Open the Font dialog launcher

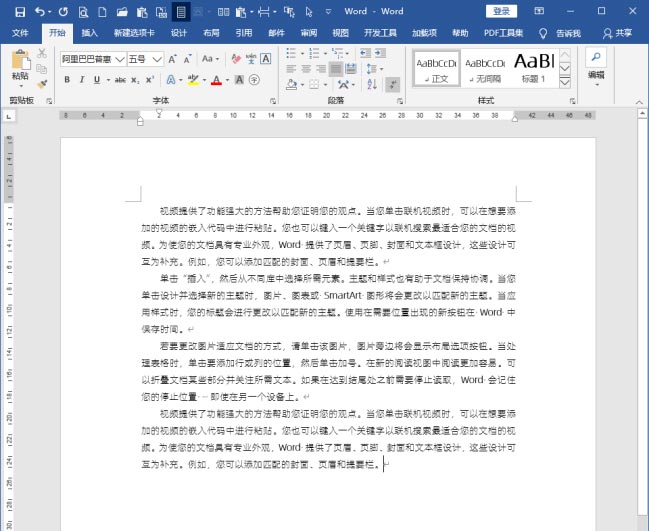(x=273, y=101)
